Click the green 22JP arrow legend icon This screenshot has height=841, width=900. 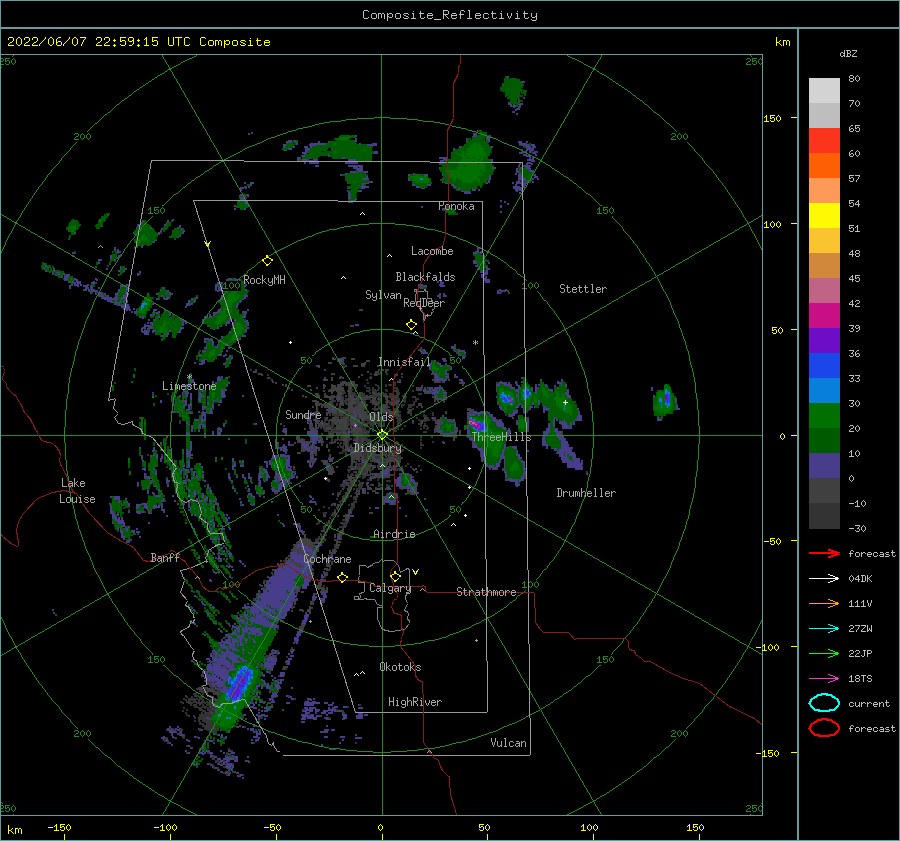(x=824, y=653)
